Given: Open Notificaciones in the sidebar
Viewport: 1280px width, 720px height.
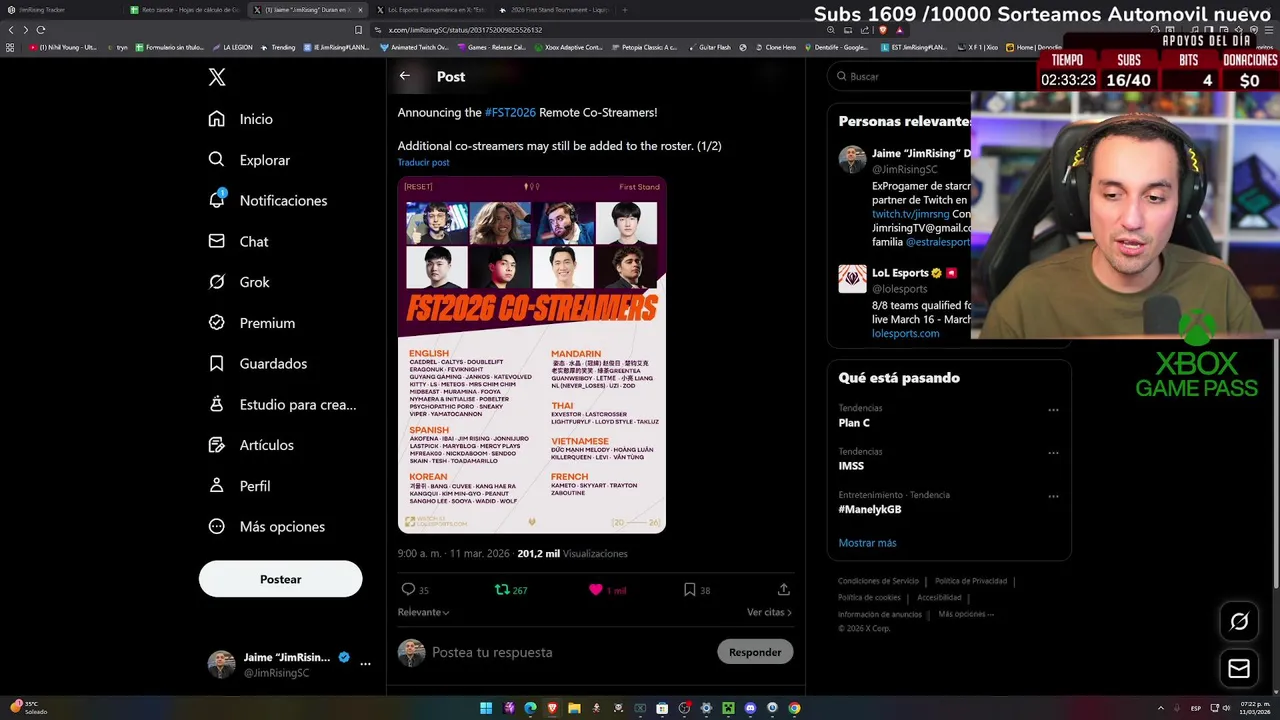Looking at the screenshot, I should point(267,200).
